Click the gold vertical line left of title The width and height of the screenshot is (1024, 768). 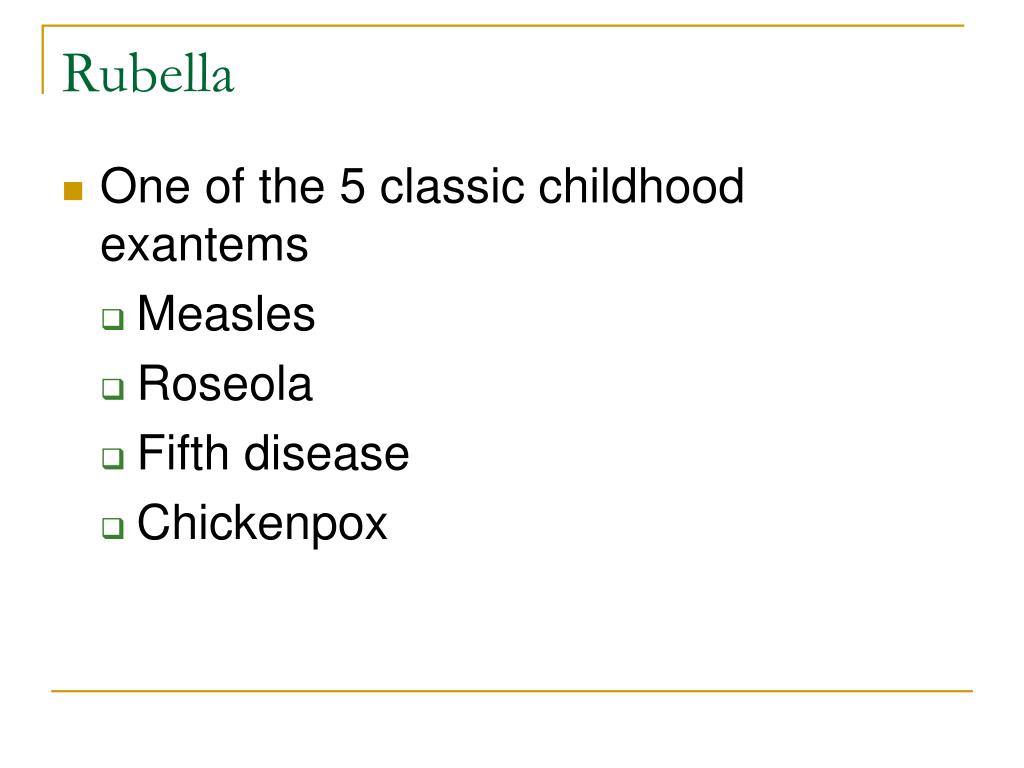(x=43, y=59)
